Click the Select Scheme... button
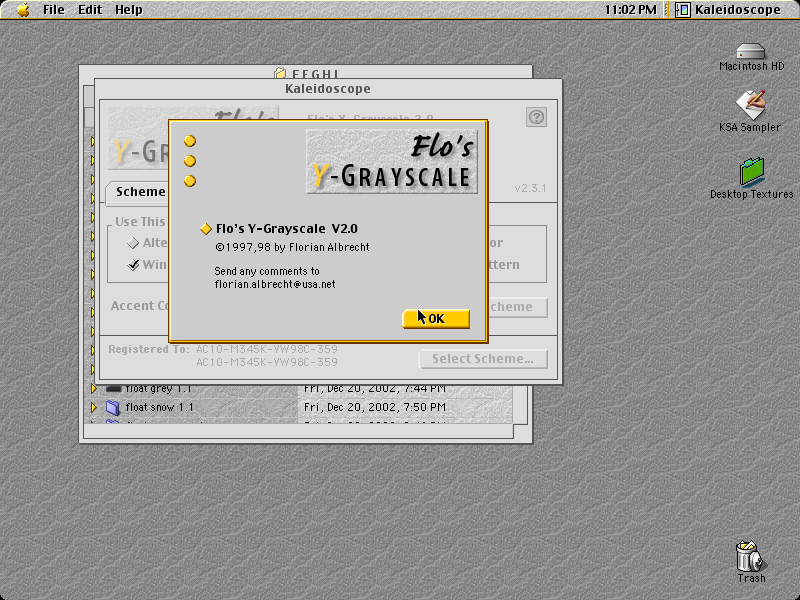Screen dimensions: 800x600 pos(483,359)
